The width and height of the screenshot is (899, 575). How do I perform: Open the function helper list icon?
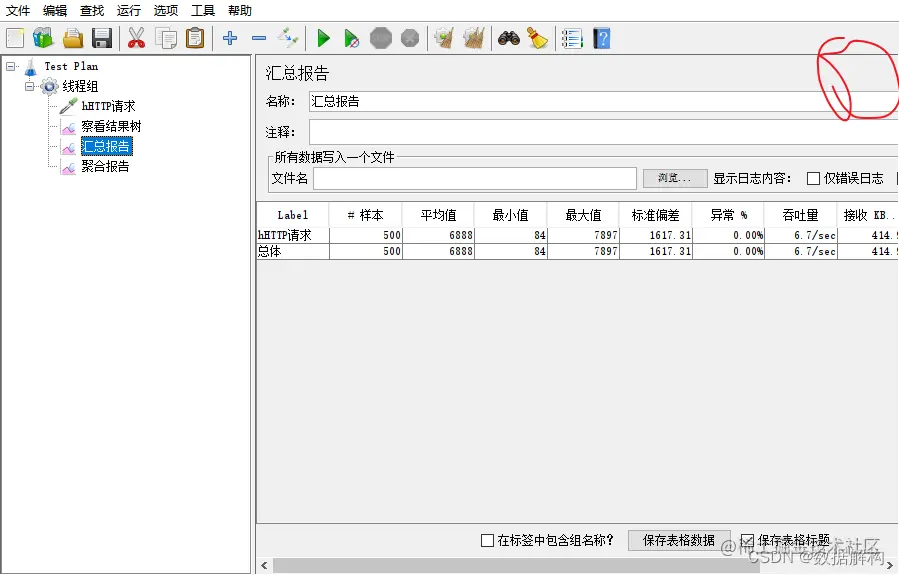pos(572,38)
